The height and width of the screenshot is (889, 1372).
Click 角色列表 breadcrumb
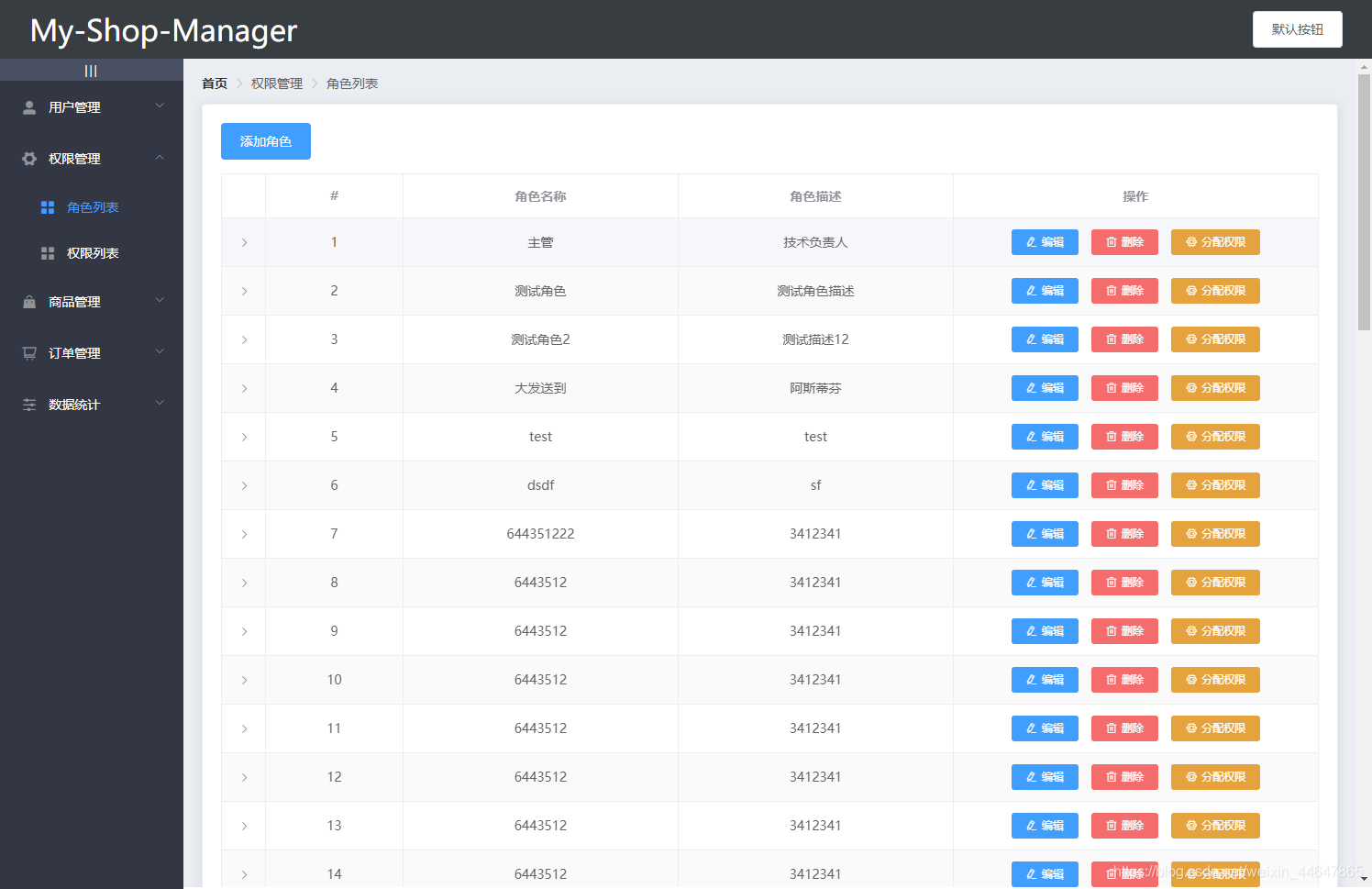pyautogui.click(x=352, y=83)
